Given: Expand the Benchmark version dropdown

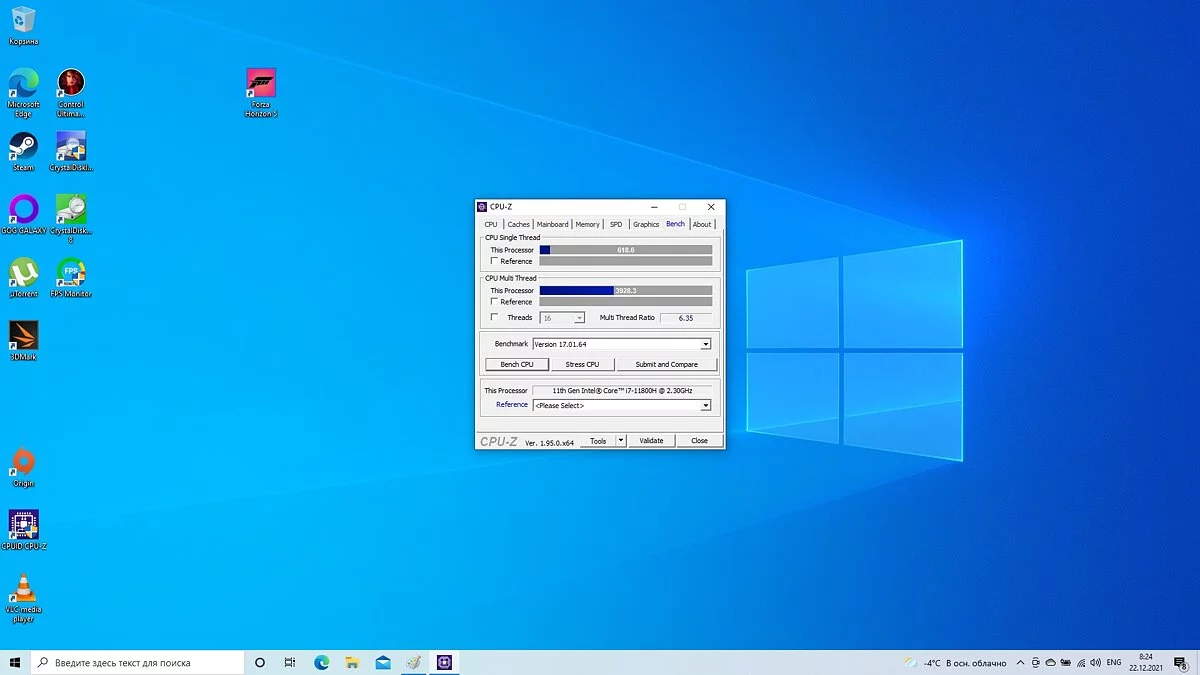Looking at the screenshot, I should click(705, 344).
